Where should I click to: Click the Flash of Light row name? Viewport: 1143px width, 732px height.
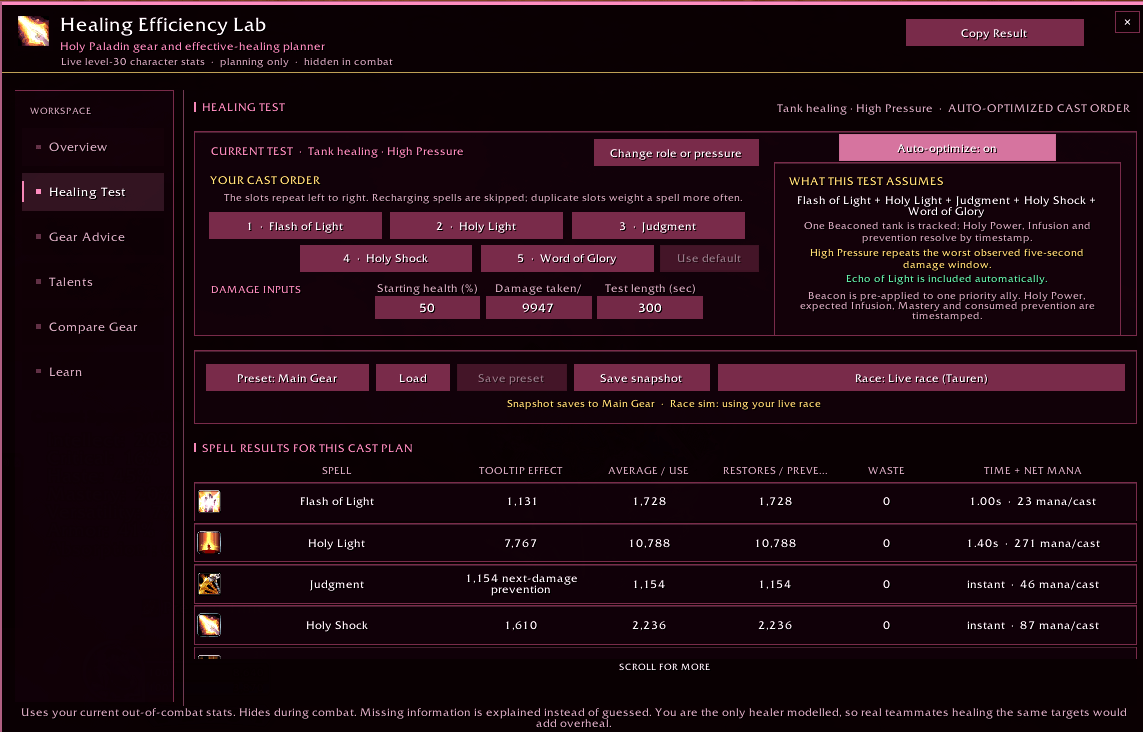tap(337, 502)
